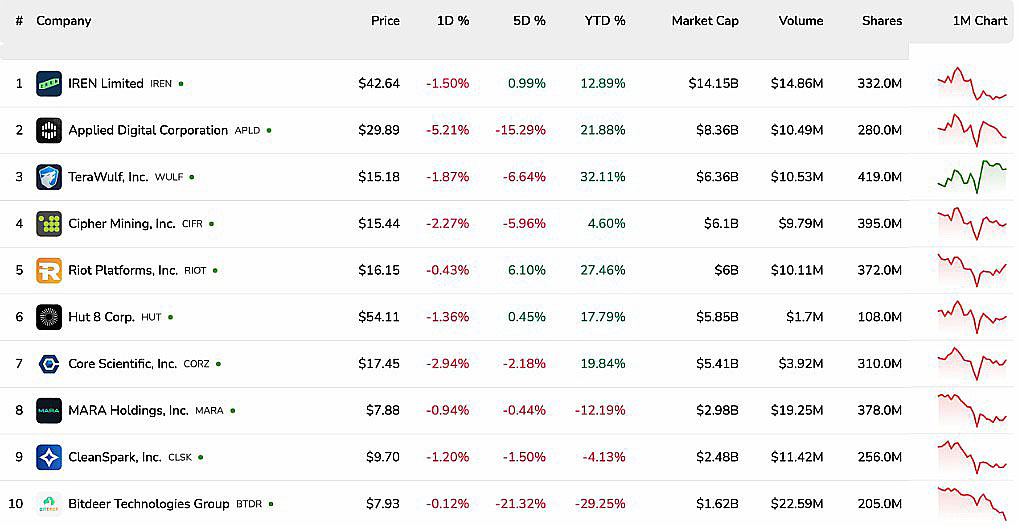View Bitdeer's red 1M chart thumbnail
This screenshot has width=1018, height=525.
[972, 504]
